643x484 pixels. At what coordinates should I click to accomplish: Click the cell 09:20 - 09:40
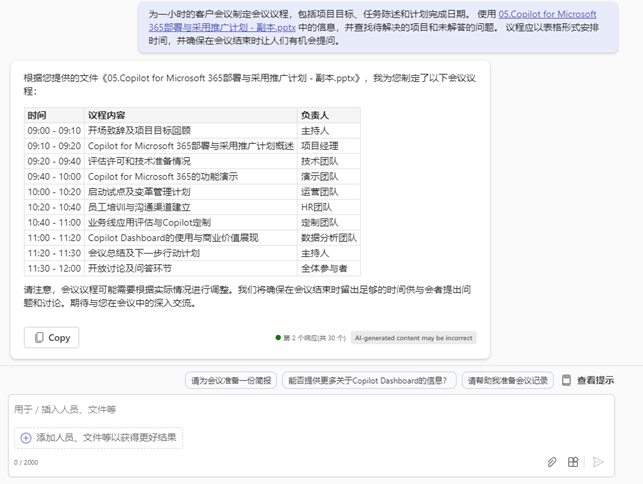54,161
